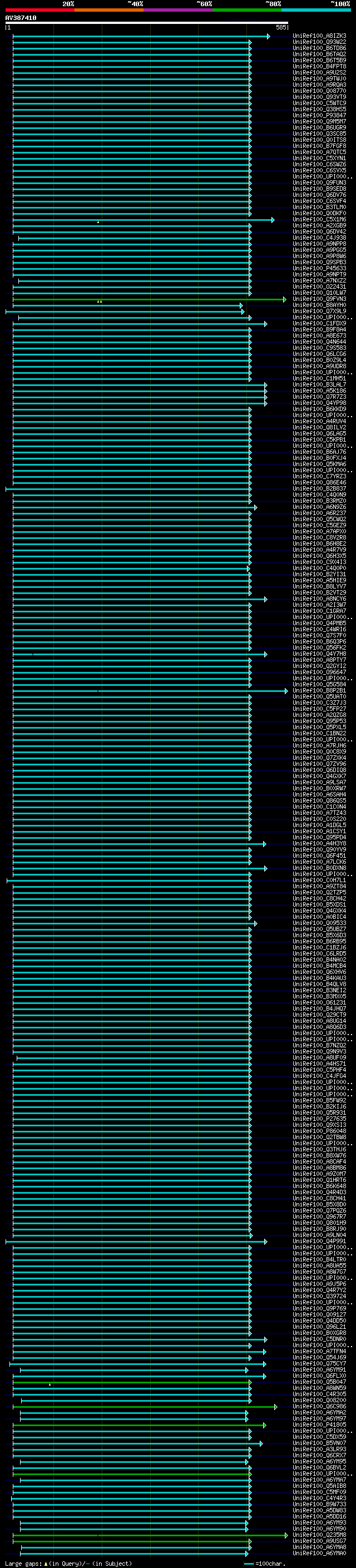Click the purple ~60% identity color band

coord(179,10)
